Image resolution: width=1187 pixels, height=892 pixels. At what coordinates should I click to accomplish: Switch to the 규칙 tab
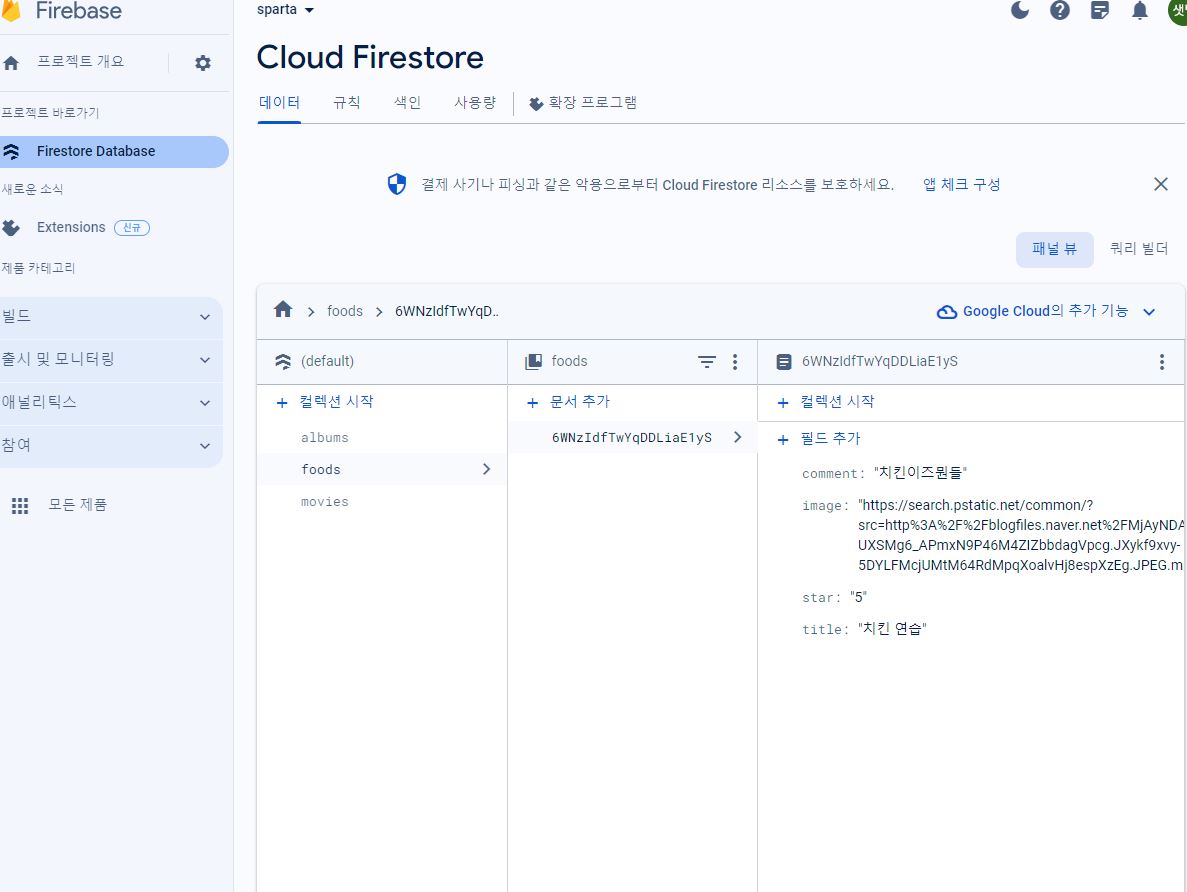click(x=347, y=103)
